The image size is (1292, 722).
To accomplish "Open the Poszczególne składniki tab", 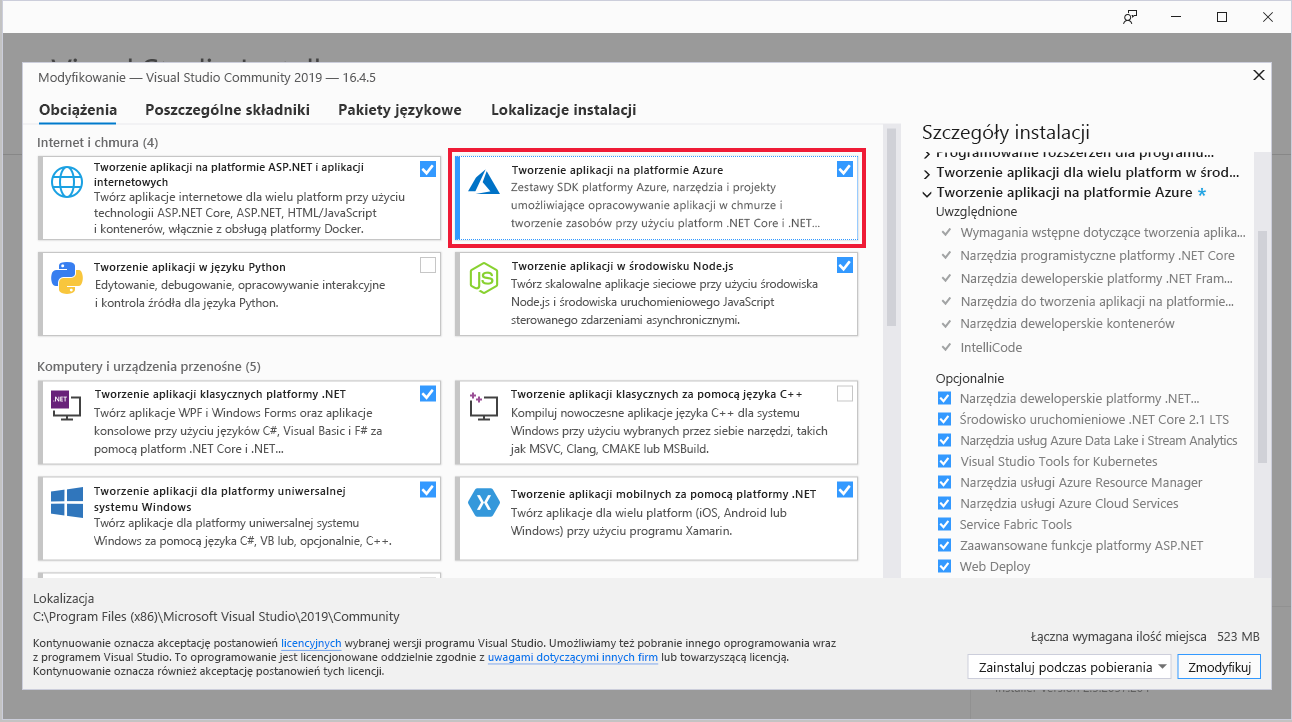I will [x=227, y=110].
